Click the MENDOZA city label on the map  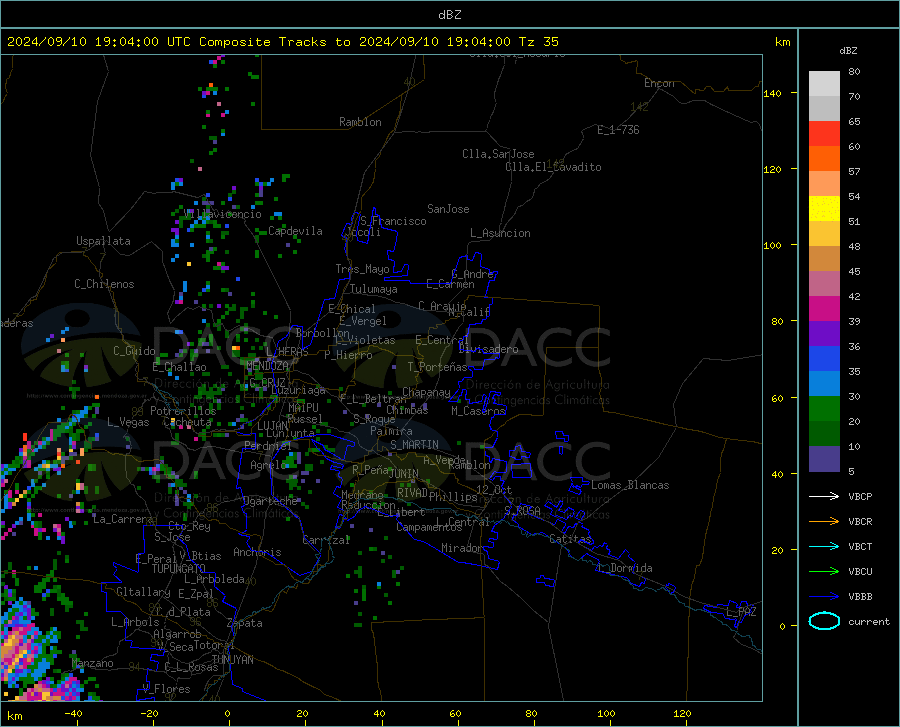point(267,366)
